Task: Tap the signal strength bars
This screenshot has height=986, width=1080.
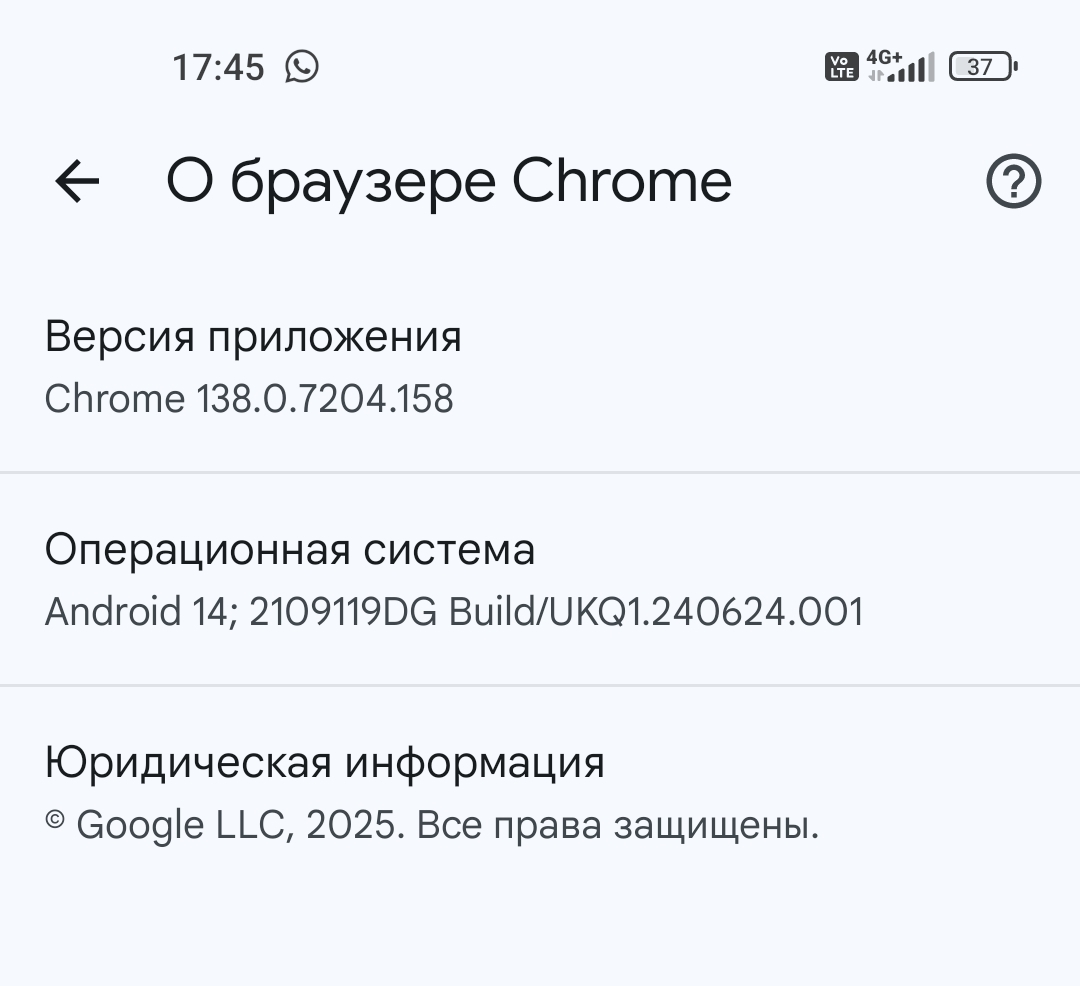Action: coord(914,70)
